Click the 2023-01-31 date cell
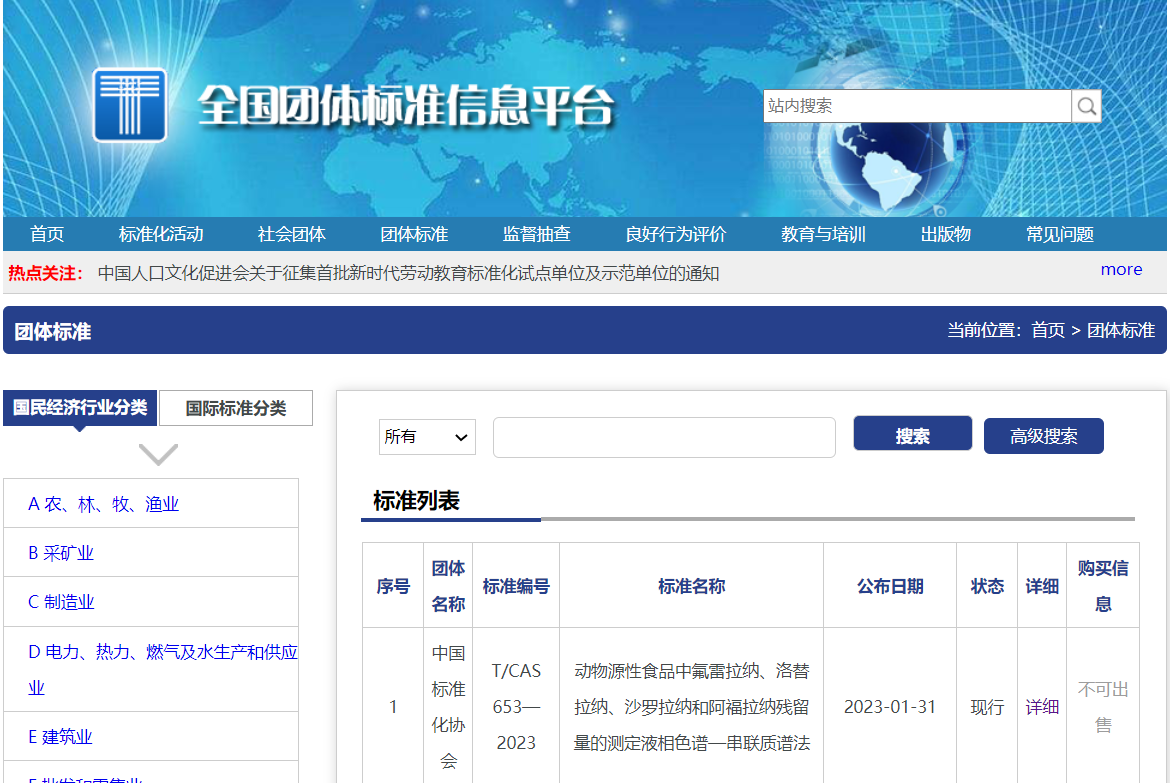The height and width of the screenshot is (783, 1170). 890,707
